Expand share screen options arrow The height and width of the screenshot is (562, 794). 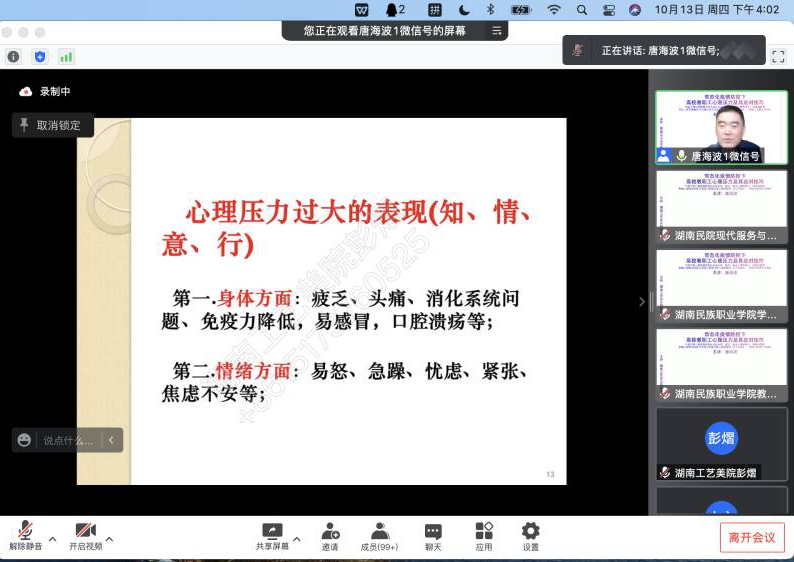[297, 538]
